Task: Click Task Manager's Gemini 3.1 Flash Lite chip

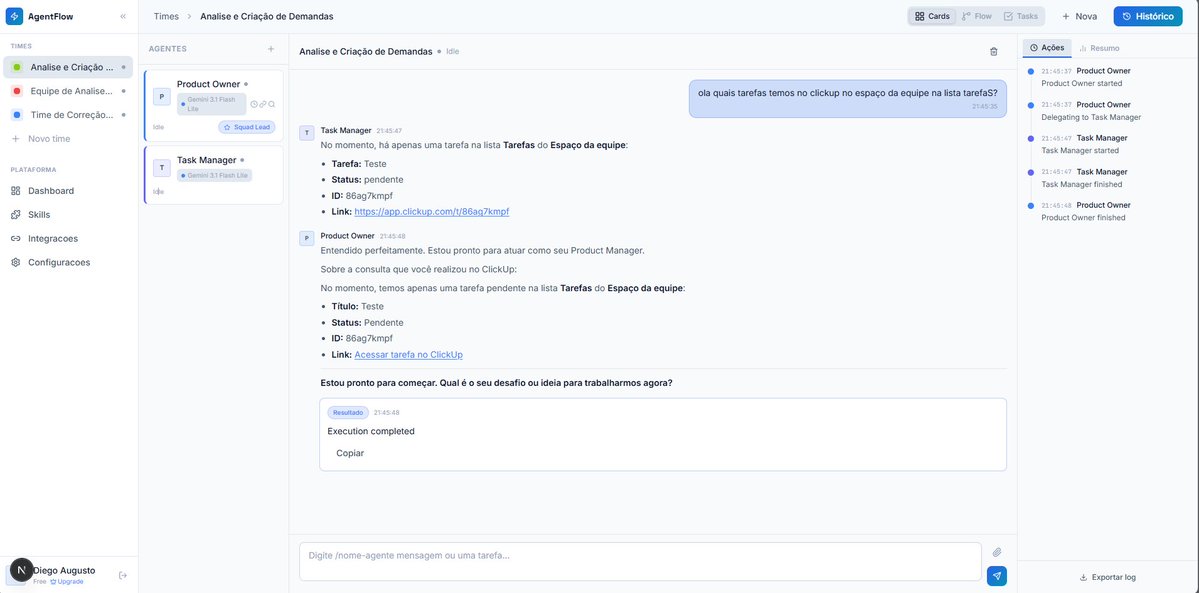Action: point(215,175)
